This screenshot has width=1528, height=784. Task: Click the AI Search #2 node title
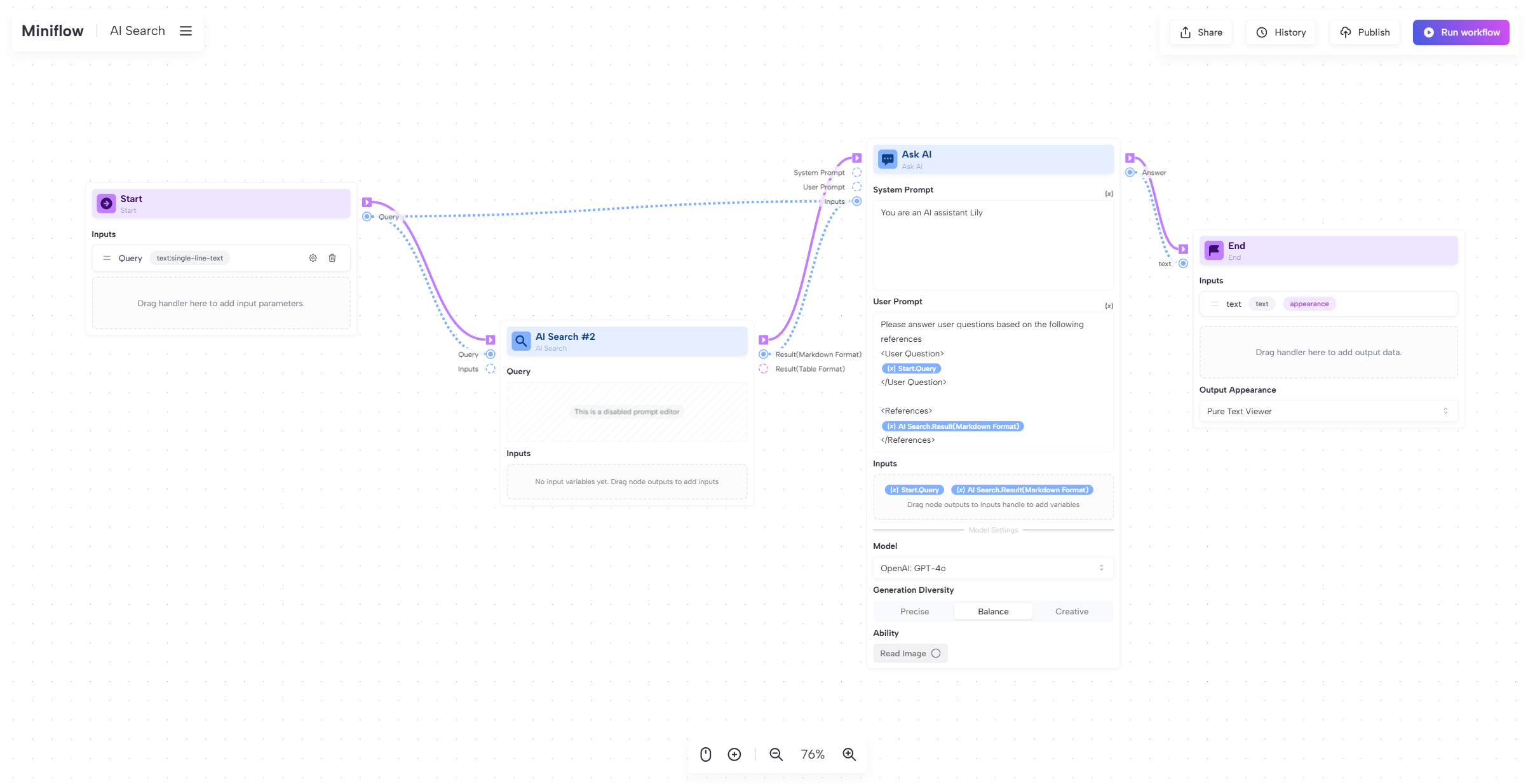point(565,337)
